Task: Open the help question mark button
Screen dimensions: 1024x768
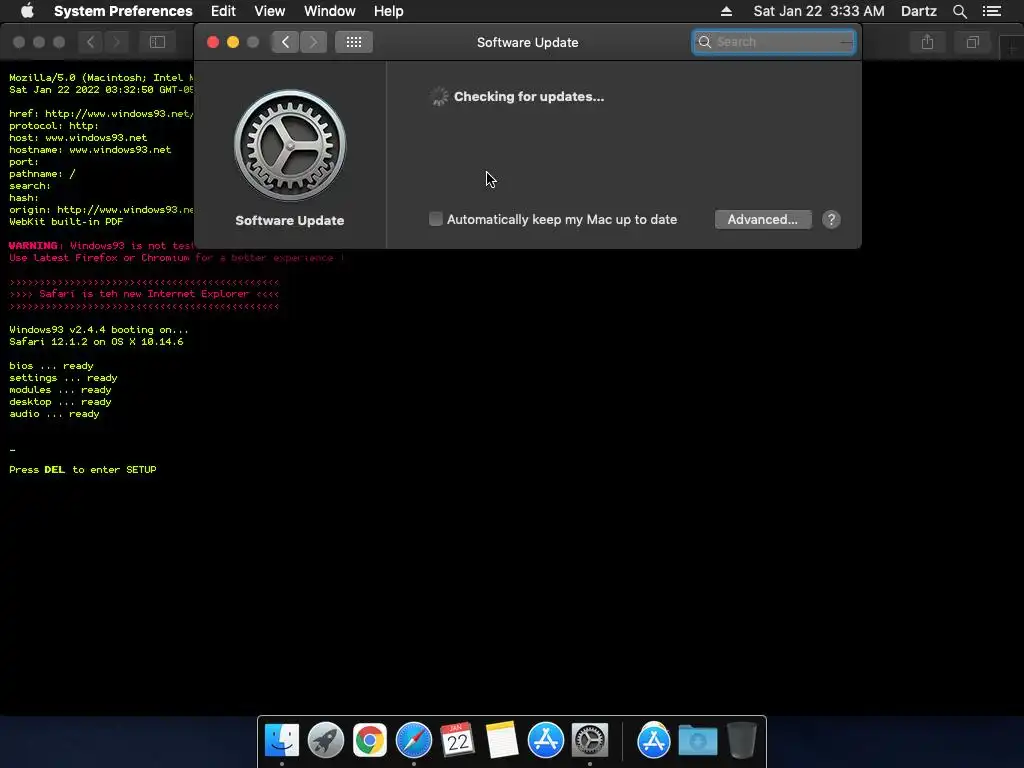Action: click(x=831, y=219)
